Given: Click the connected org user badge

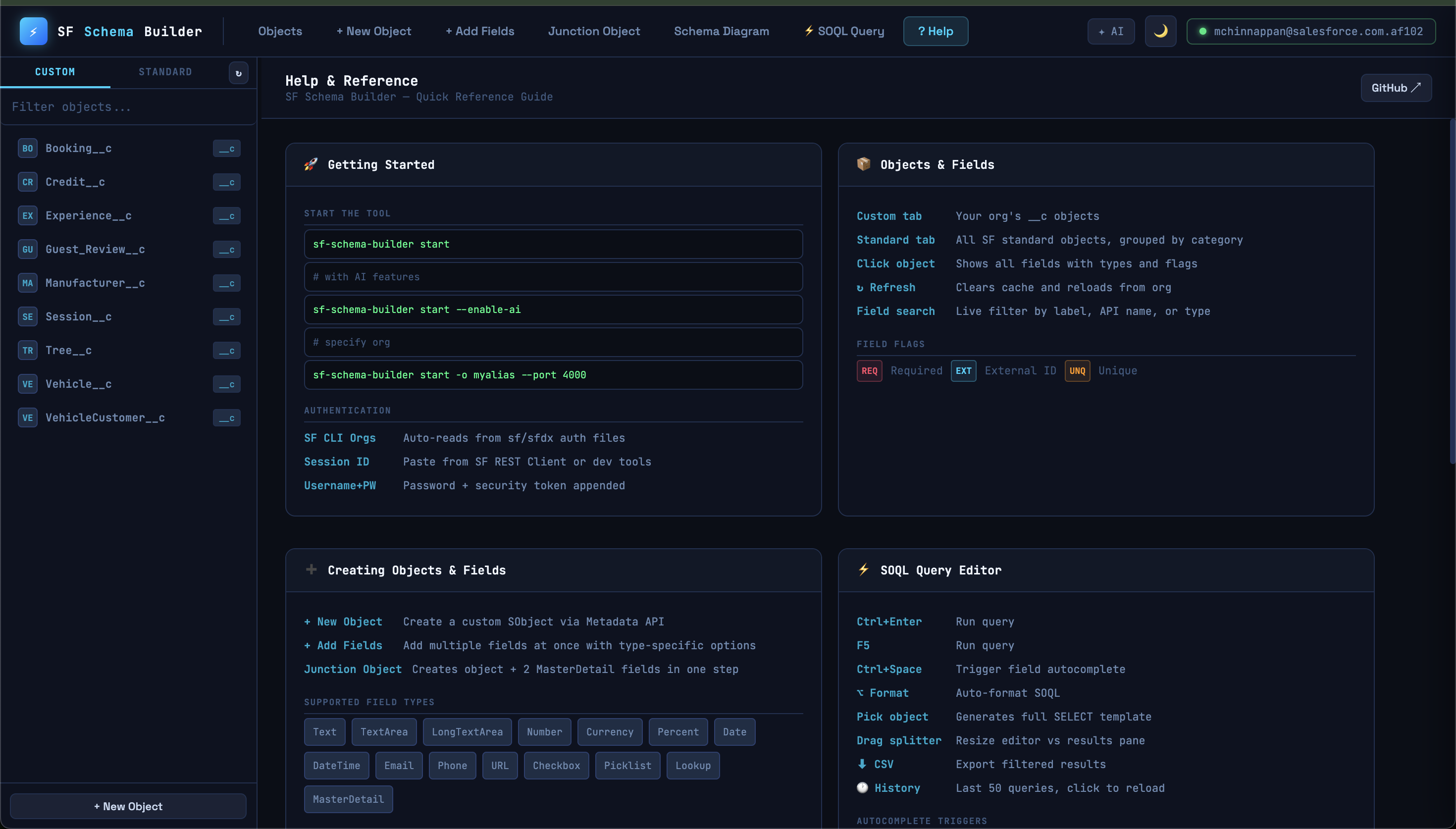Looking at the screenshot, I should point(1310,31).
